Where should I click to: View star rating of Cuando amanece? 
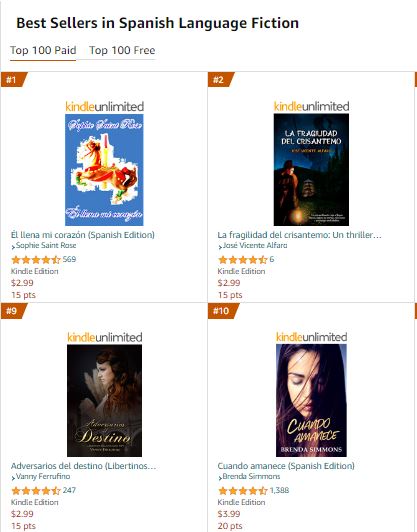[x=243, y=491]
